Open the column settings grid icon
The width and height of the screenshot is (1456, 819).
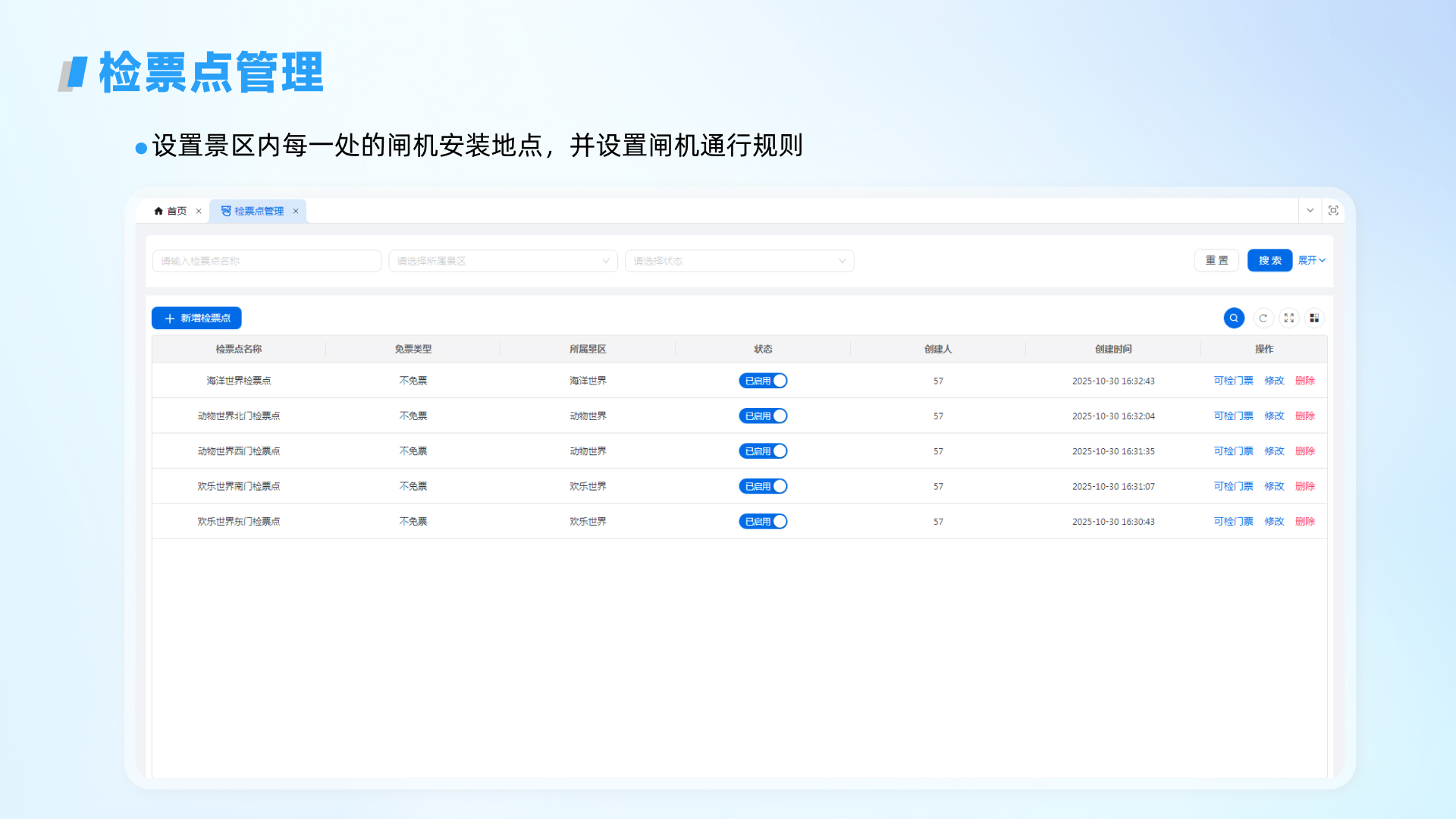[x=1314, y=318]
